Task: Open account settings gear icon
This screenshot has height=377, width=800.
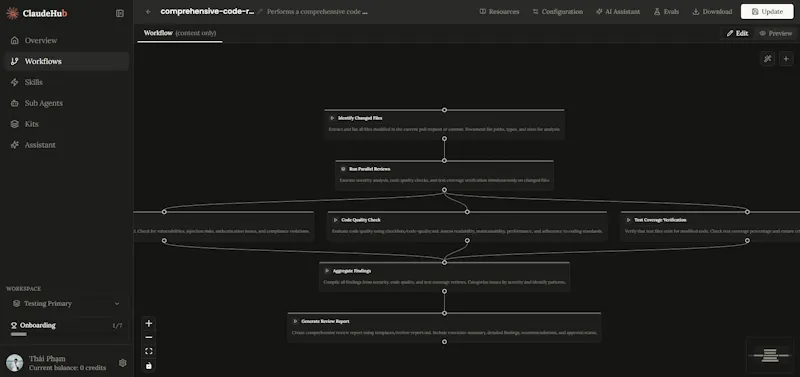Action: pyautogui.click(x=122, y=363)
